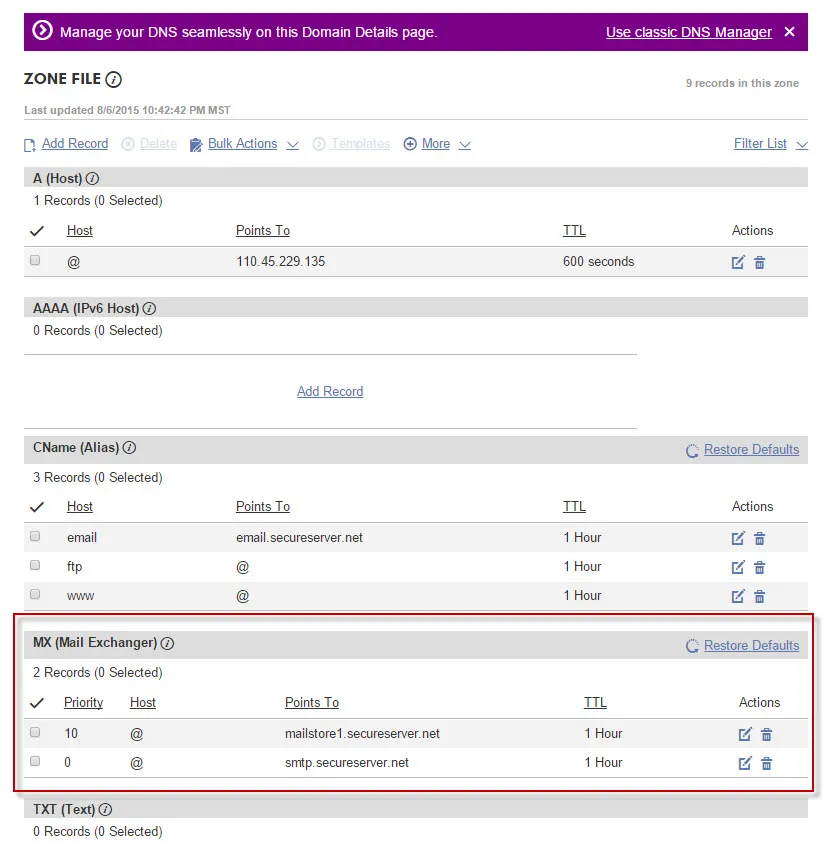Open the Bulk Actions dropdown
This screenshot has width=823, height=843.
(x=243, y=144)
